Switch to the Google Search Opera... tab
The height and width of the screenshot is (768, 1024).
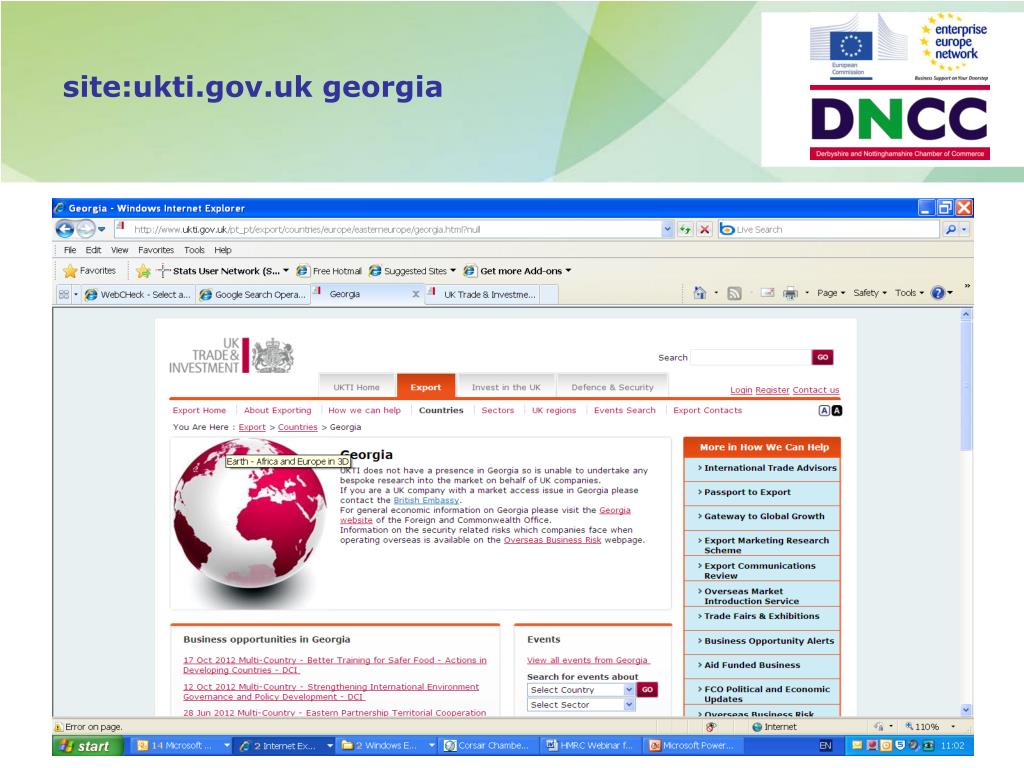(253, 295)
